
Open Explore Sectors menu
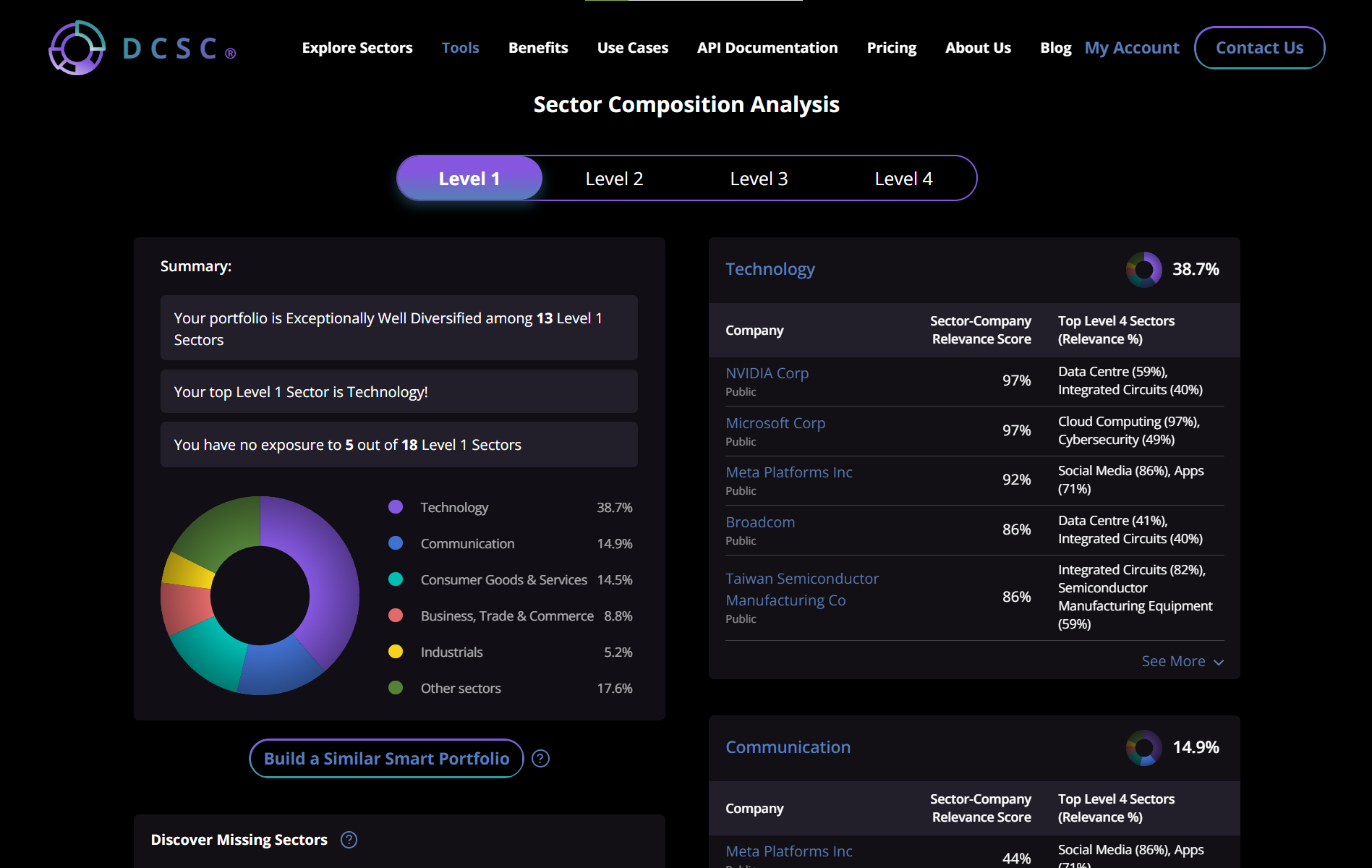(x=357, y=48)
